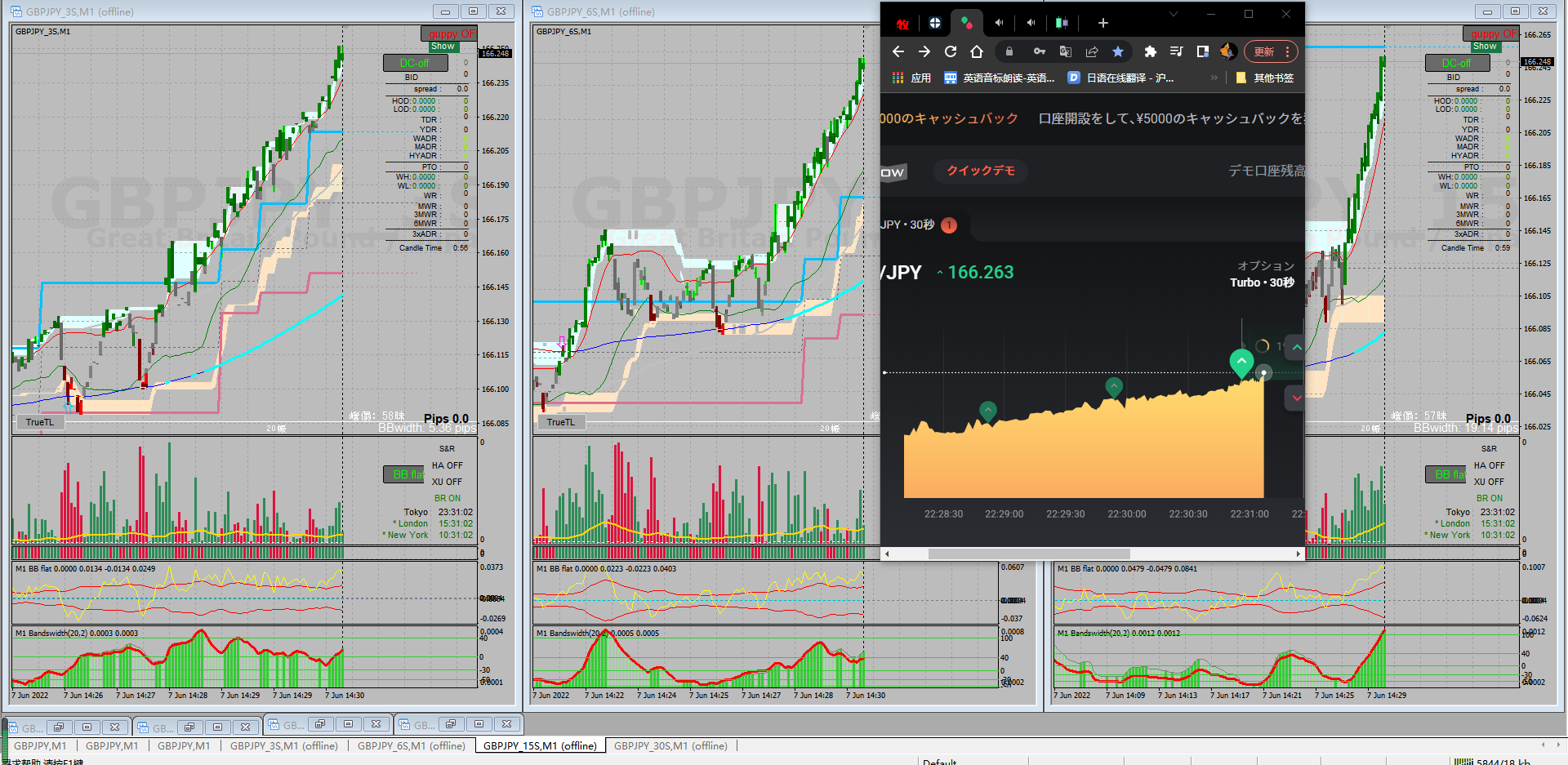The width and height of the screenshot is (1568, 765).
Task: Toggle the bookmark star for this page
Action: [1118, 51]
